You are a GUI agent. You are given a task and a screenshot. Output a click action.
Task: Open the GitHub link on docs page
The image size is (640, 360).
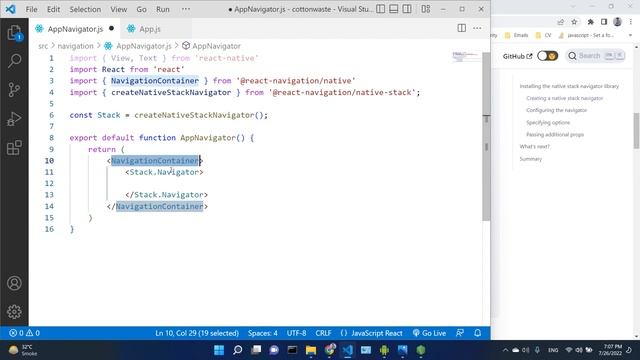click(x=518, y=56)
